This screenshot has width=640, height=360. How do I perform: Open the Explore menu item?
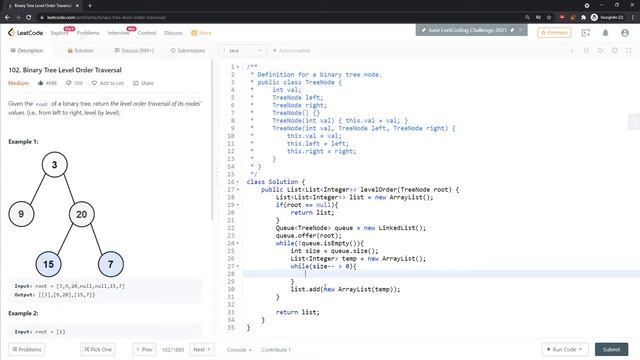[60, 33]
